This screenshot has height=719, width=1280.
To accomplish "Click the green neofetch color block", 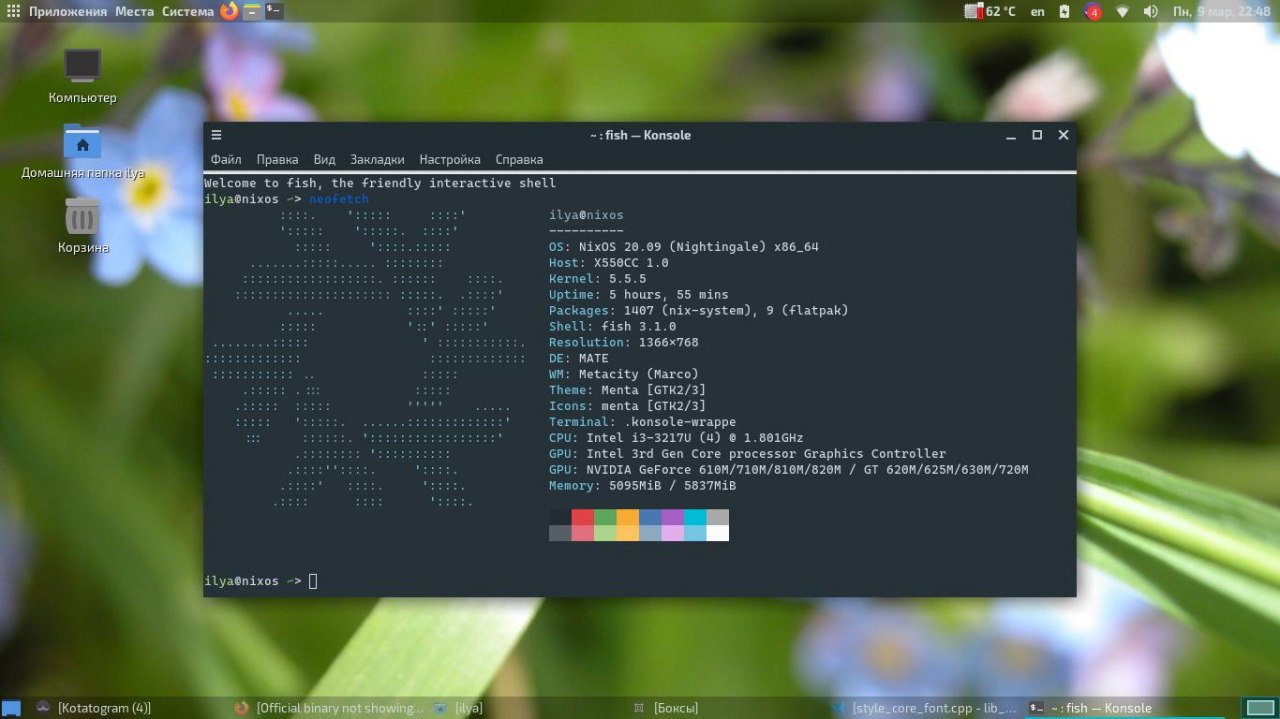I will tap(605, 517).
